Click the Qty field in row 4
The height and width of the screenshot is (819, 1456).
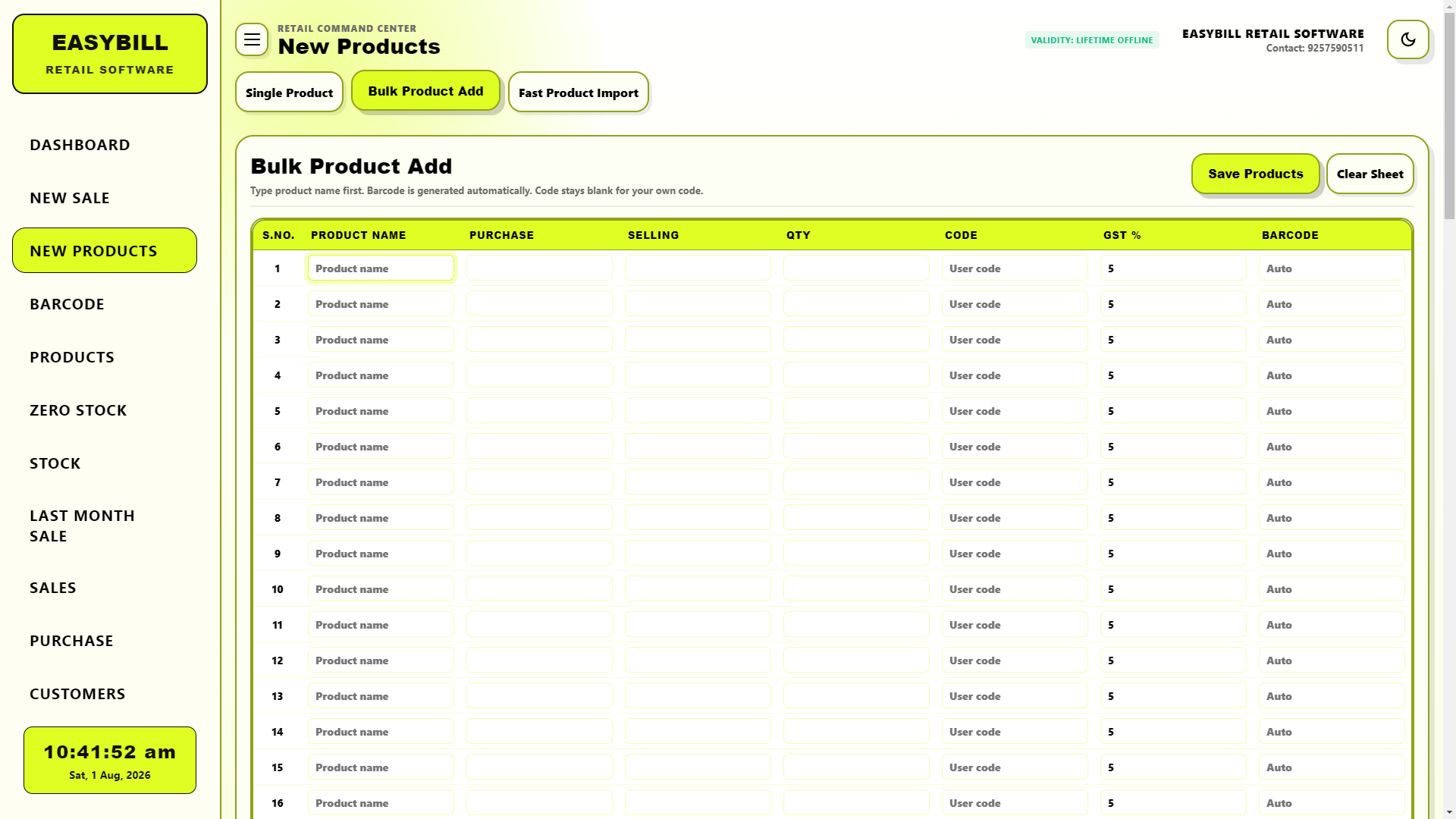(x=856, y=375)
